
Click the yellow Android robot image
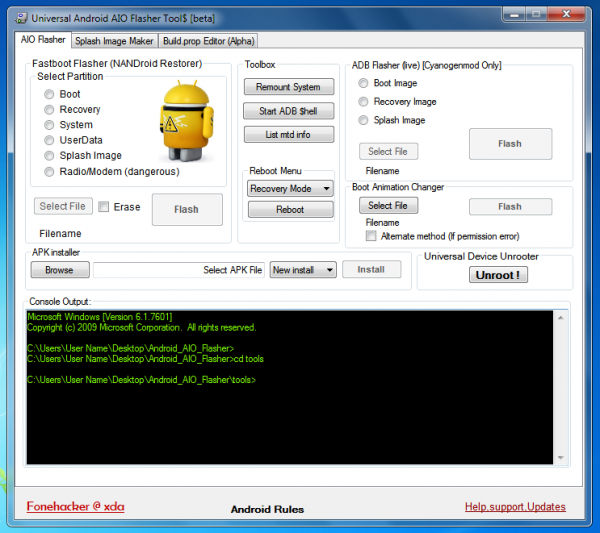click(x=187, y=121)
